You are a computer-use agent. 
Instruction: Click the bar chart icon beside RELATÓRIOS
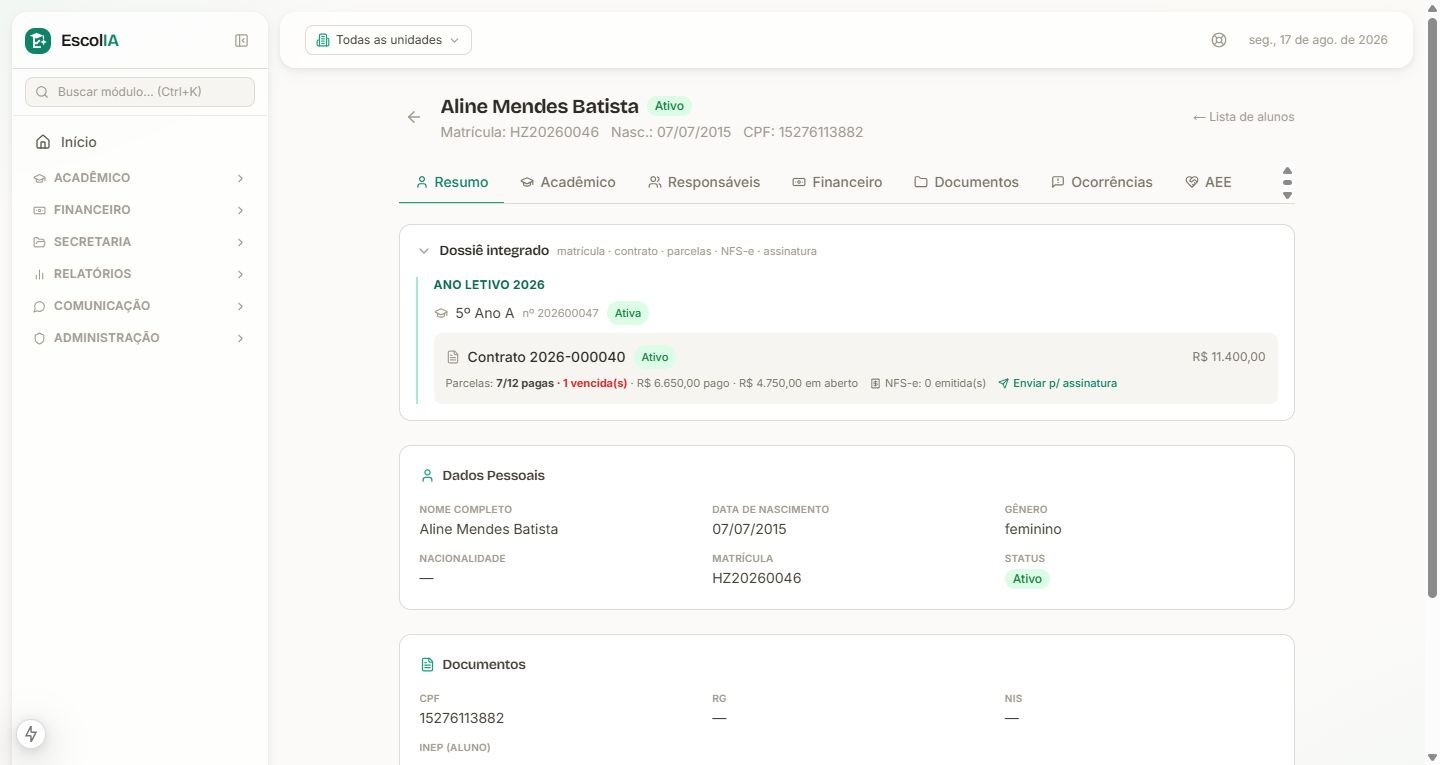pos(40,274)
